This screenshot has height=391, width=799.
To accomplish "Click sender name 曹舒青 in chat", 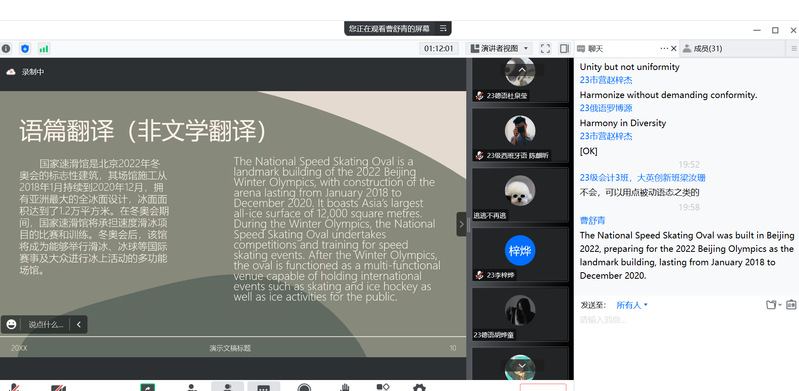I will [x=593, y=221].
